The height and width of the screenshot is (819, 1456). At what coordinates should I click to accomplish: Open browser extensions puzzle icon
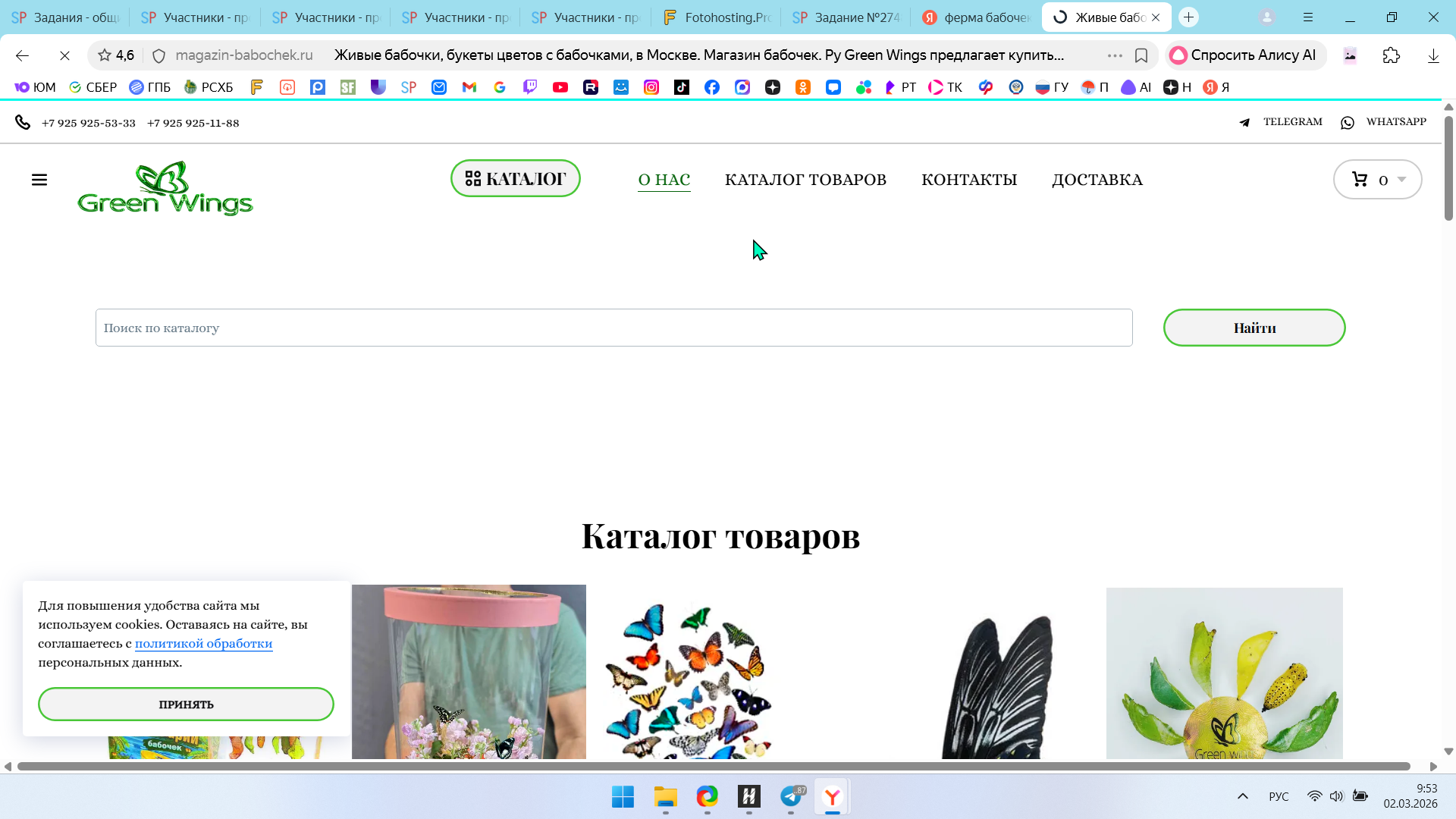tap(1391, 55)
